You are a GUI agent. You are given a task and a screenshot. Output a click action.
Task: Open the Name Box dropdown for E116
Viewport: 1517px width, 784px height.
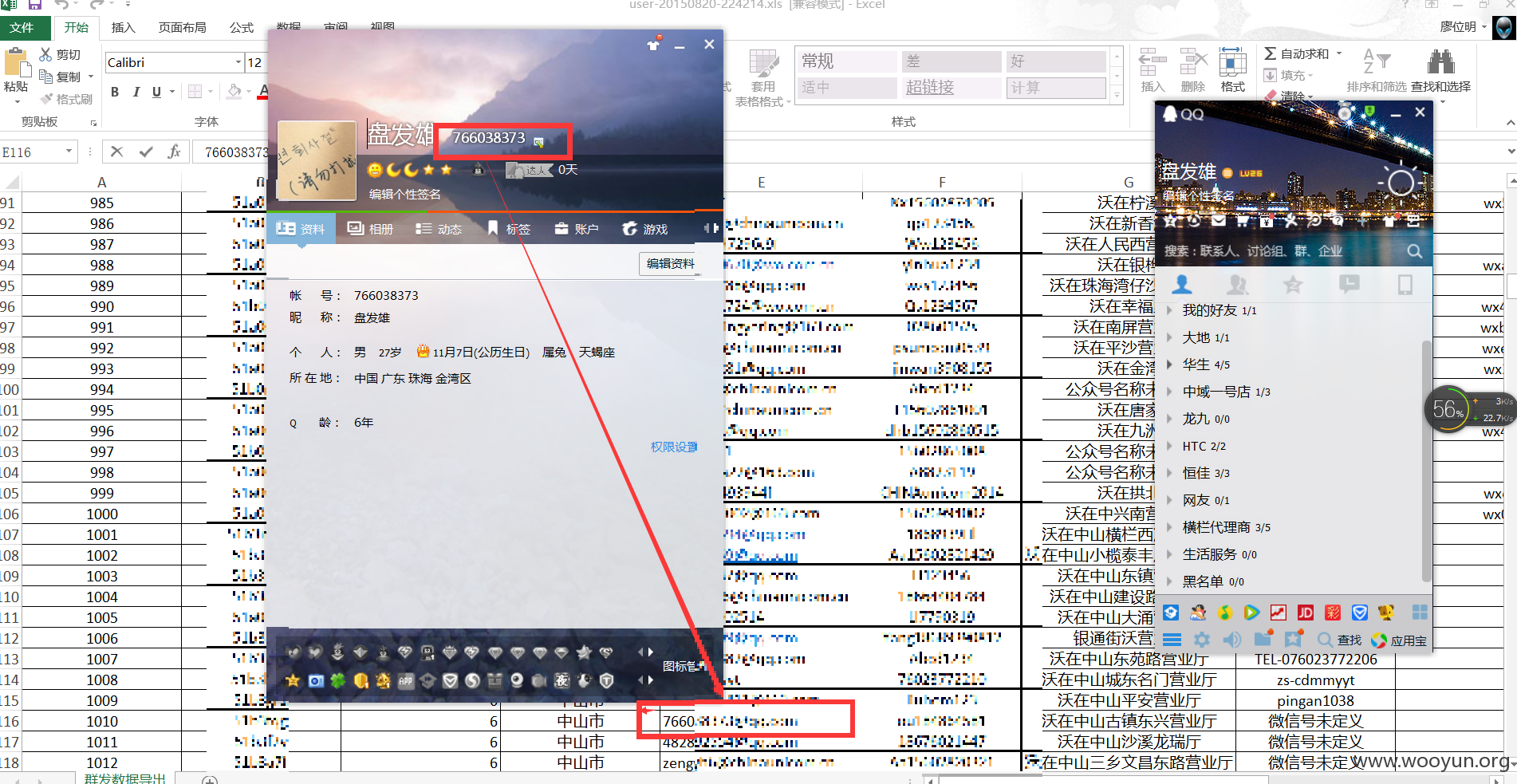pyautogui.click(x=69, y=152)
